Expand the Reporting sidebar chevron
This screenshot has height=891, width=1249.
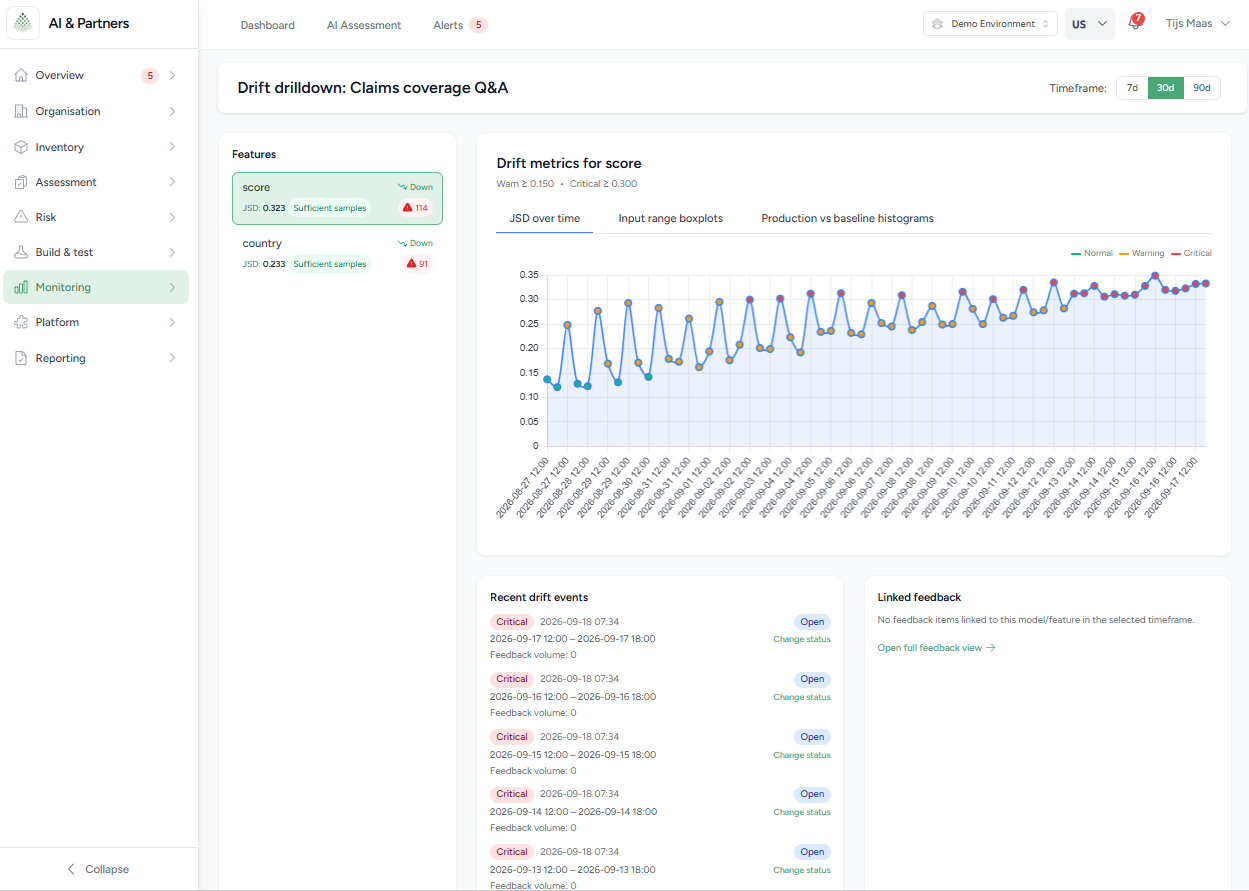click(x=172, y=358)
